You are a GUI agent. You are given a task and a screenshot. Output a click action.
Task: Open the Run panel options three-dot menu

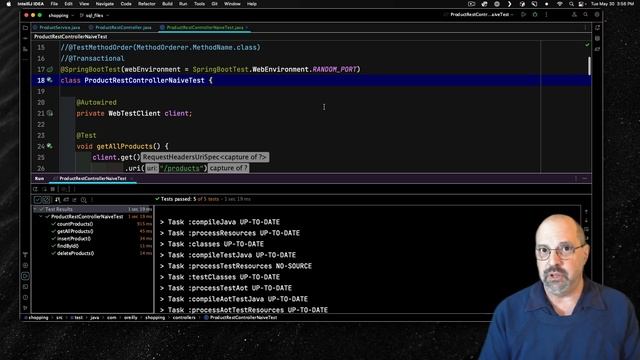pos(576,179)
